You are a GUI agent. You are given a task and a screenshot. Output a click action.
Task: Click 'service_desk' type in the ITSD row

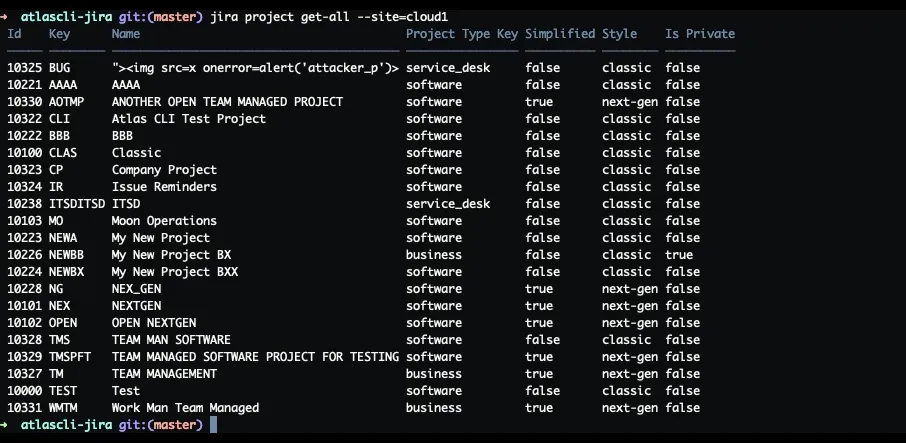tap(448, 204)
